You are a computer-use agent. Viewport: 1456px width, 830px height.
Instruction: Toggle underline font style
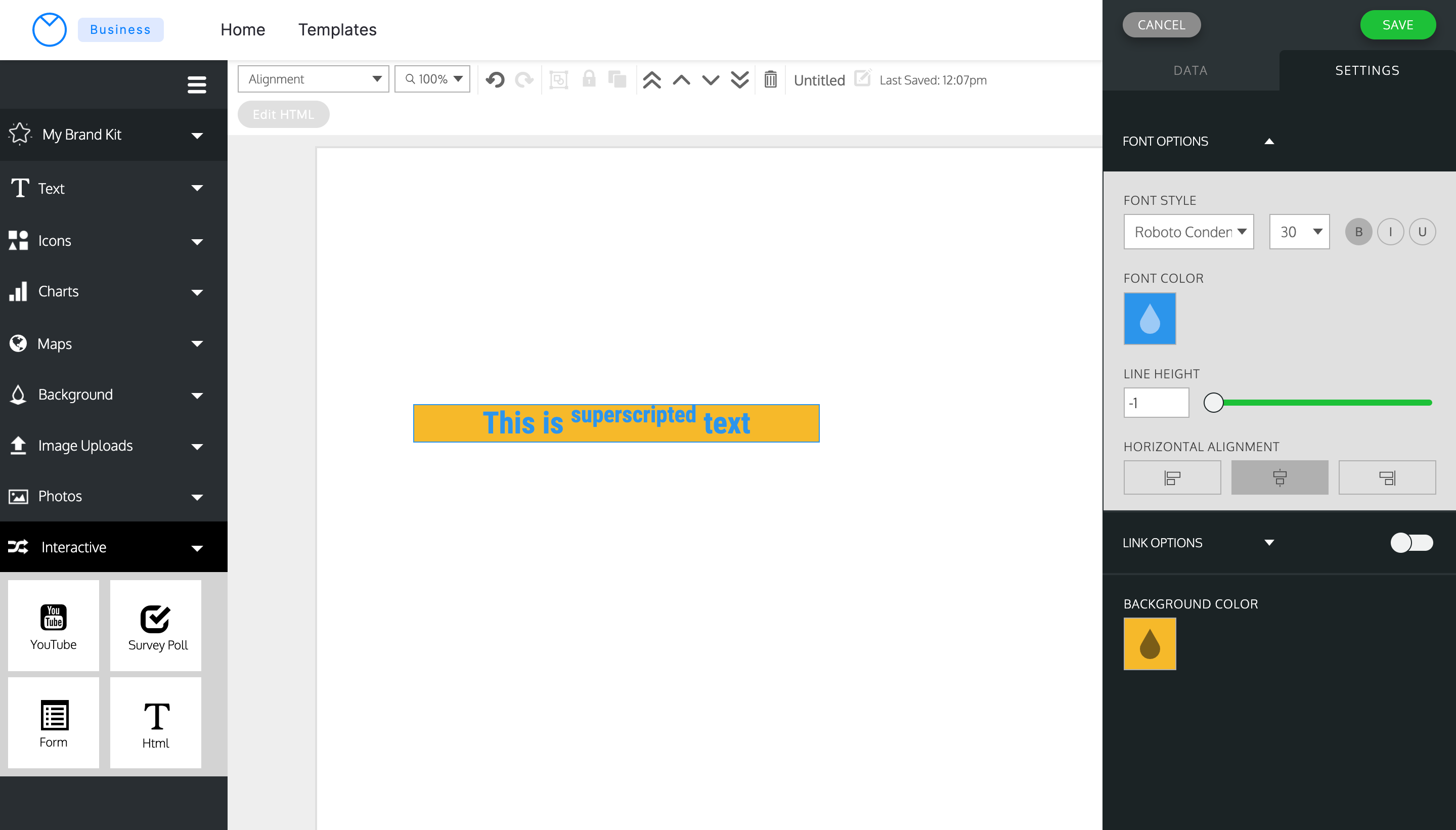pyautogui.click(x=1422, y=232)
